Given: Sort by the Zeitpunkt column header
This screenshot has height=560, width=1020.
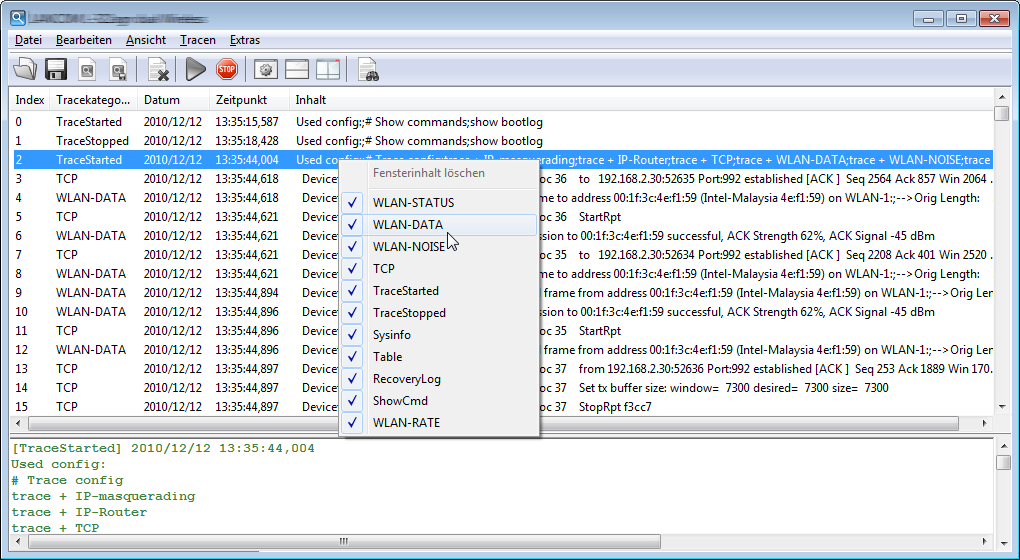Looking at the screenshot, I should tap(240, 100).
